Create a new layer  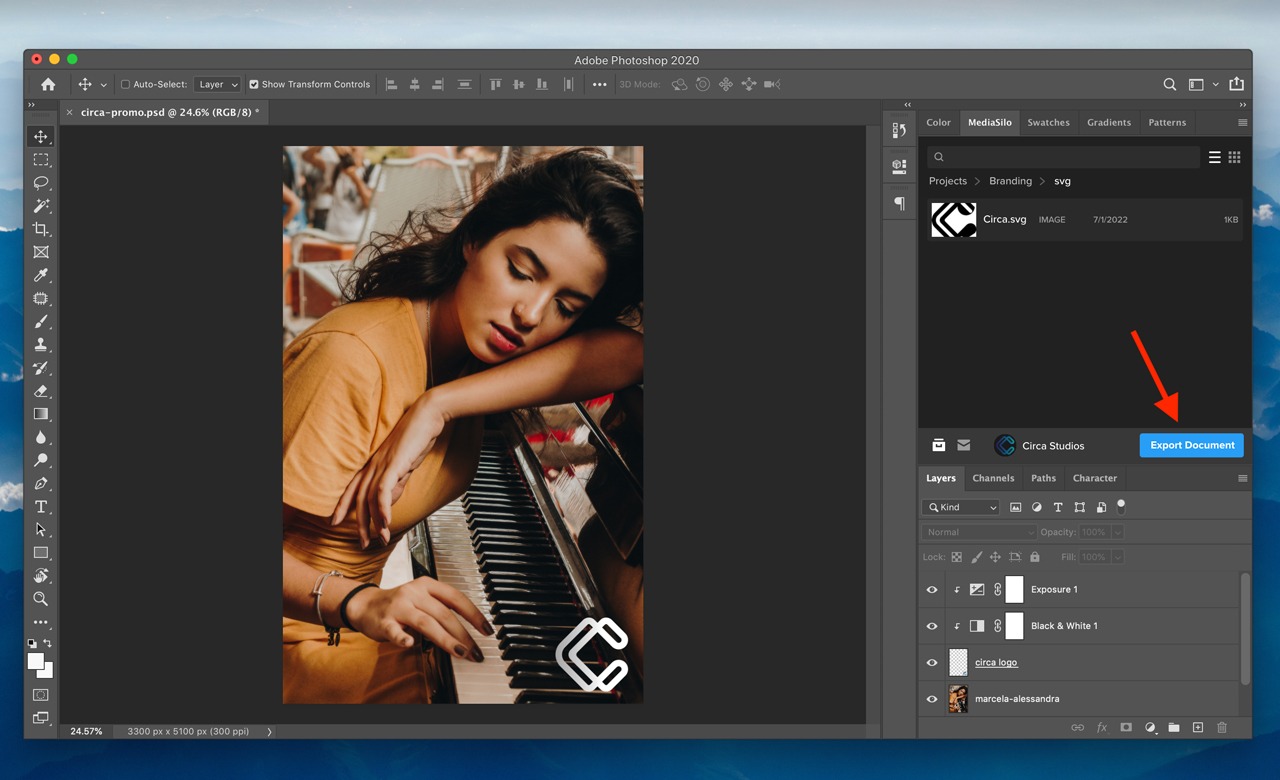[1197, 727]
